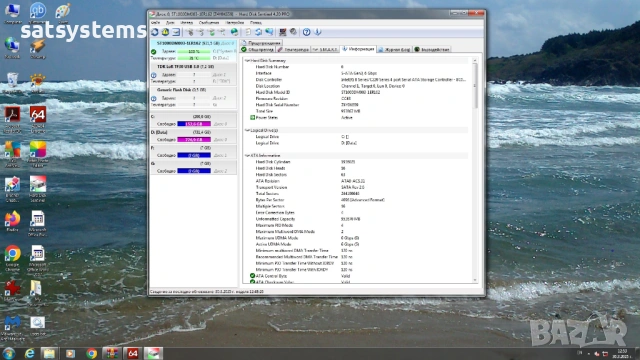Collapse the Logical Drive(s) section
Image resolution: width=640 pixels, height=360 pixels.
coord(247,130)
